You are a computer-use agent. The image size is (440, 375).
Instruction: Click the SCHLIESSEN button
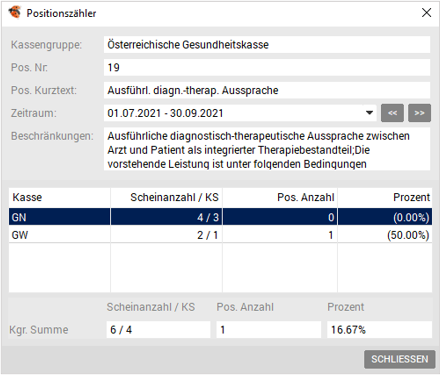coord(400,359)
